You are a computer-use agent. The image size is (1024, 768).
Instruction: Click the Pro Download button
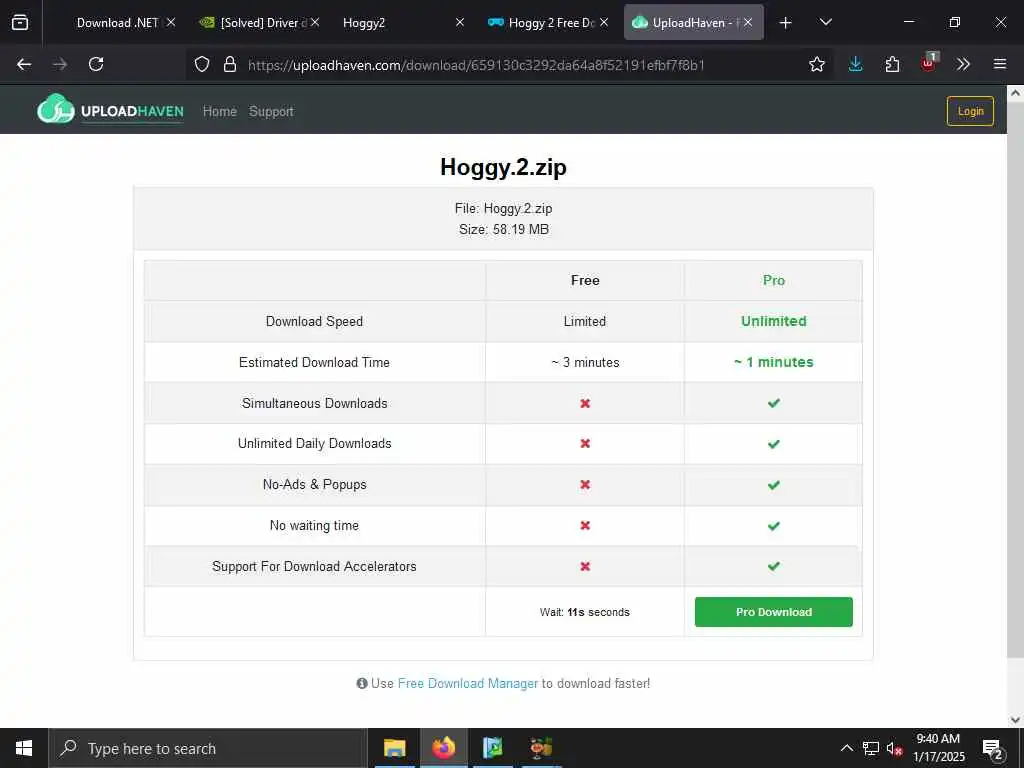click(x=773, y=612)
